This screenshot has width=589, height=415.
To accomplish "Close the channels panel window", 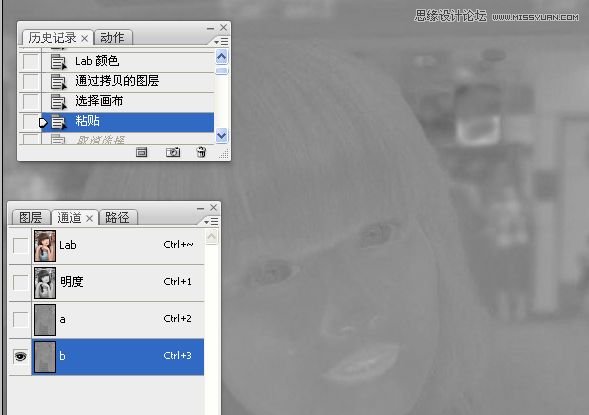I will tap(213, 207).
